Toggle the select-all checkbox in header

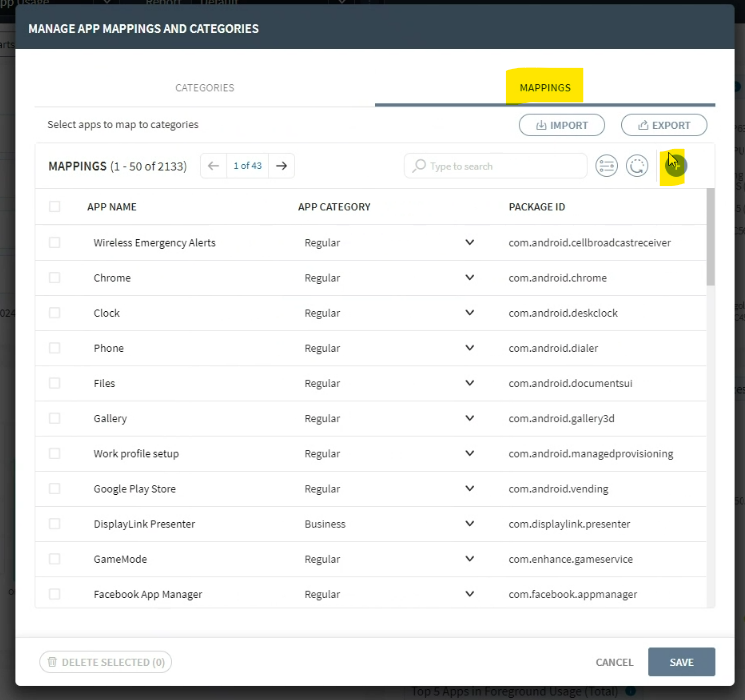[55, 207]
